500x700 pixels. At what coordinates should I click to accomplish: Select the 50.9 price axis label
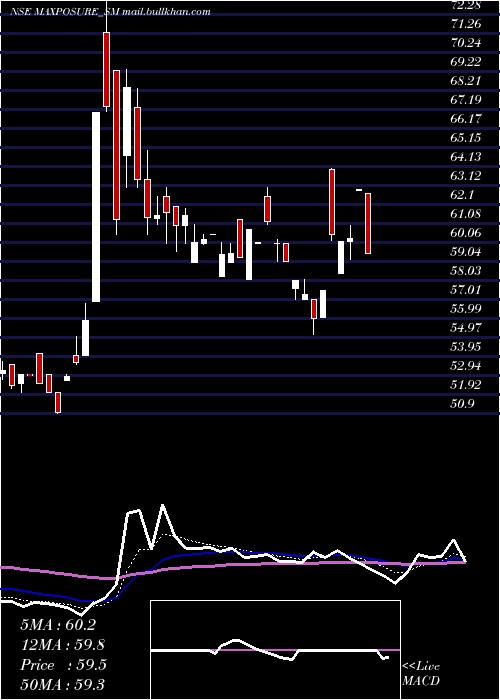pyautogui.click(x=462, y=404)
